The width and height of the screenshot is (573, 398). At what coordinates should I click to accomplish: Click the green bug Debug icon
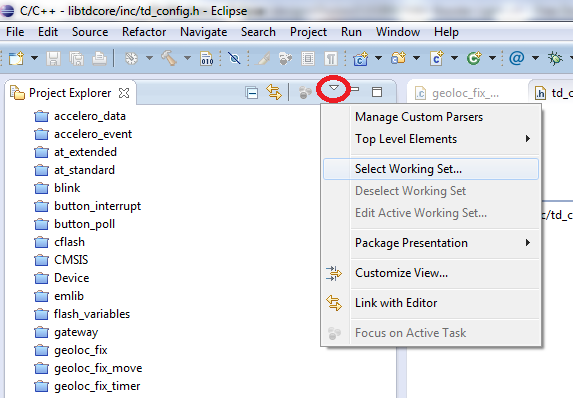[555, 58]
